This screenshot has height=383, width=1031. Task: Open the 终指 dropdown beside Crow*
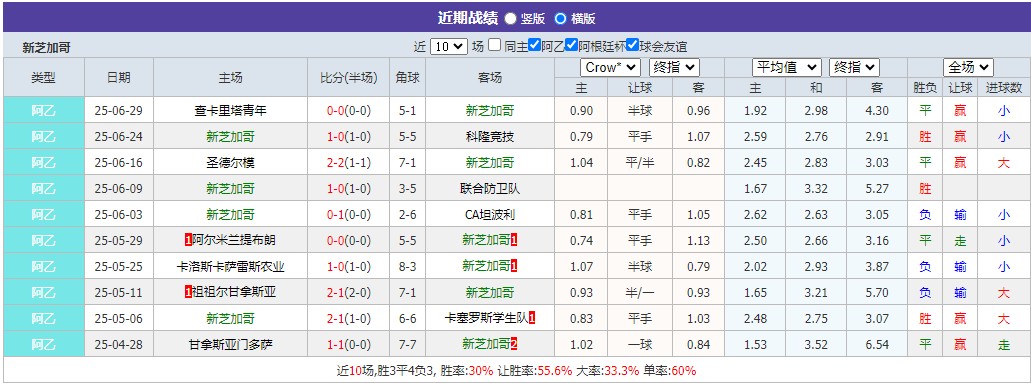tap(674, 68)
